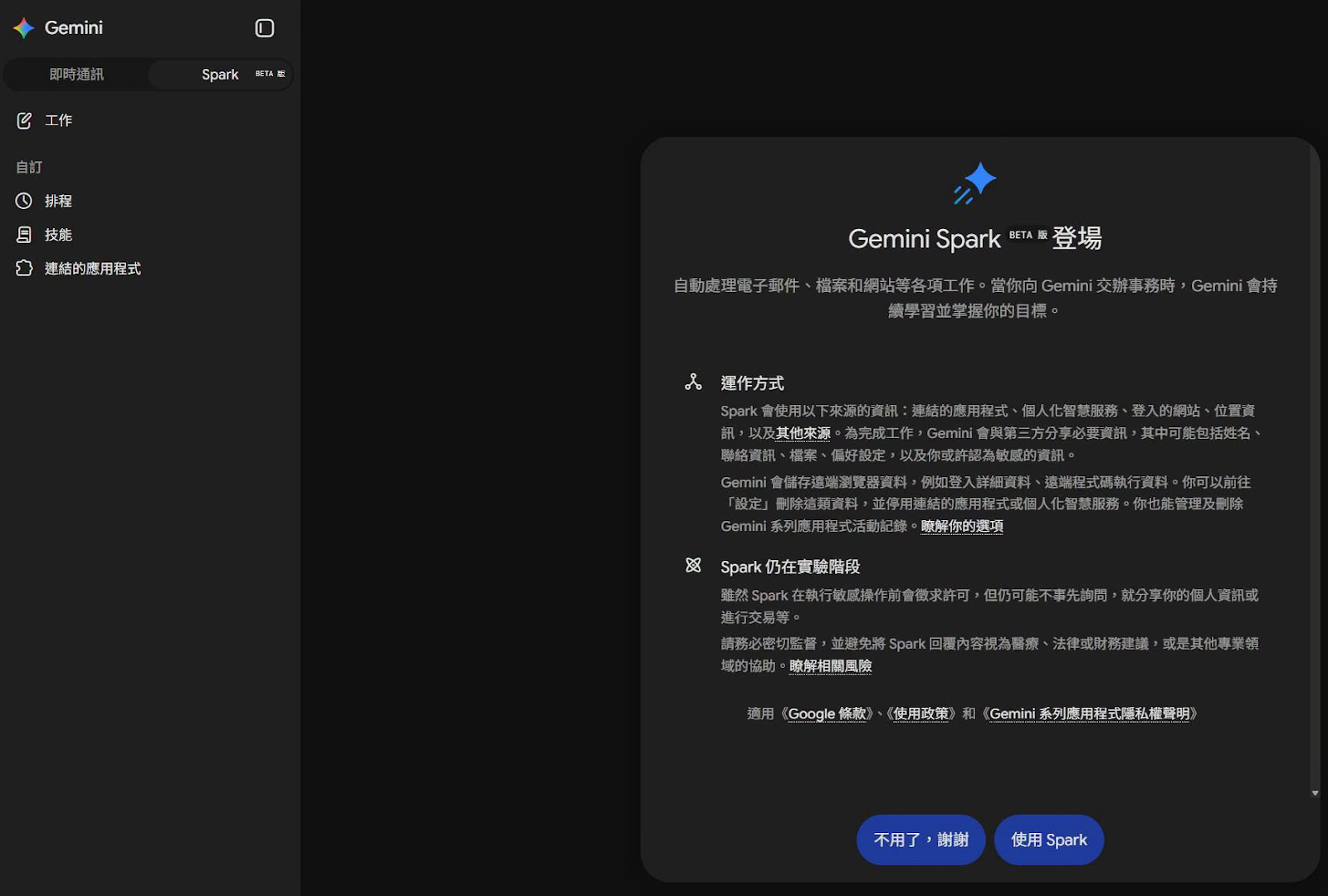Click the Spark 仍在實驗階段 heading
This screenshot has width=1328, height=896.
(x=790, y=567)
